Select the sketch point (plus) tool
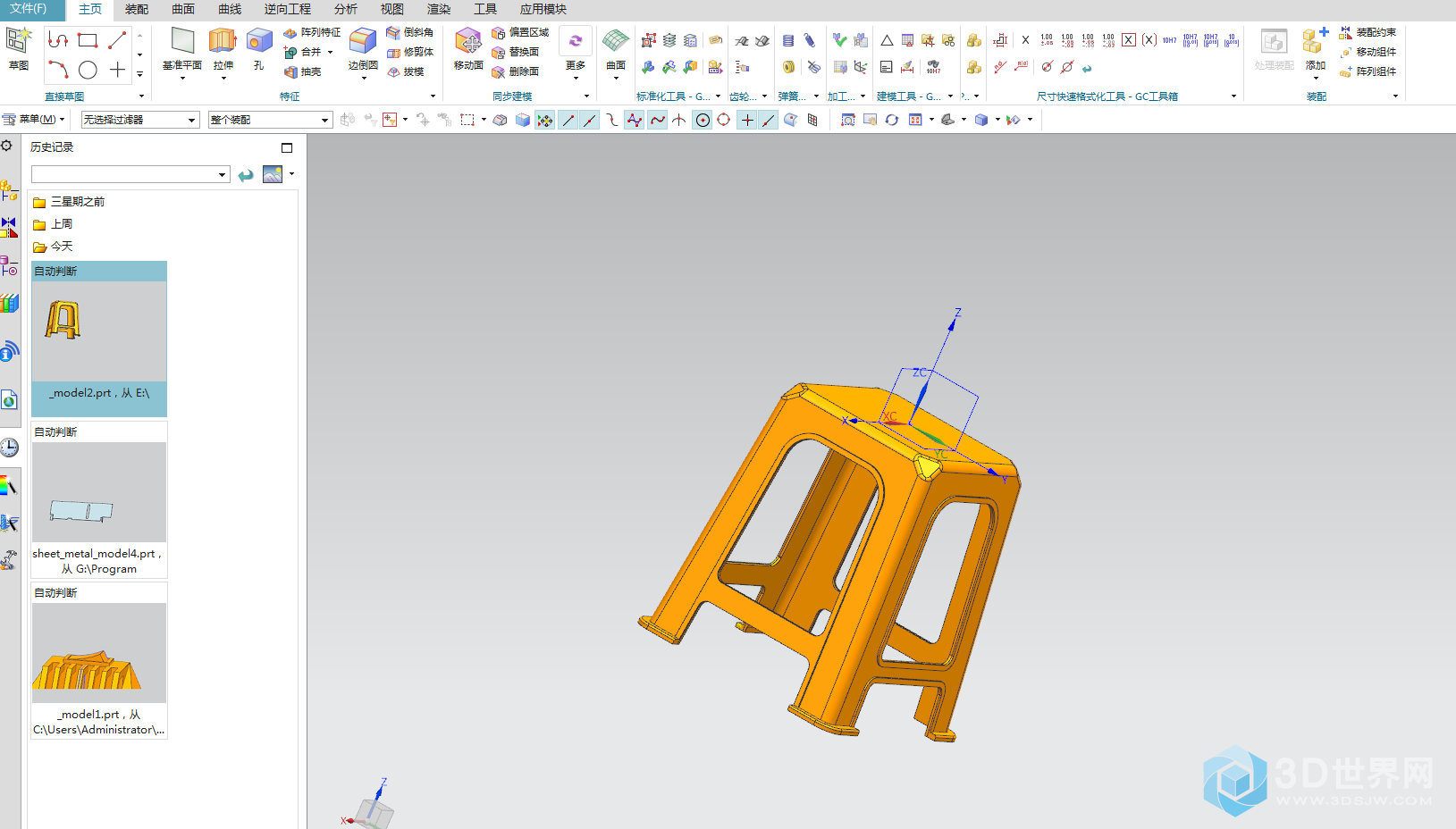Image resolution: width=1456 pixels, height=829 pixels. point(117,70)
